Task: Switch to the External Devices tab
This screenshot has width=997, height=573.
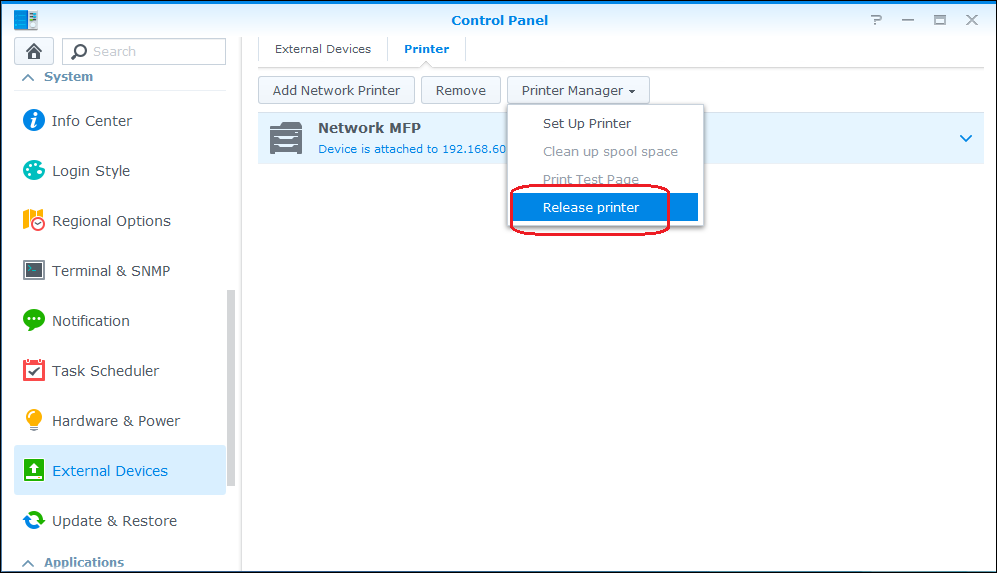Action: (x=323, y=49)
